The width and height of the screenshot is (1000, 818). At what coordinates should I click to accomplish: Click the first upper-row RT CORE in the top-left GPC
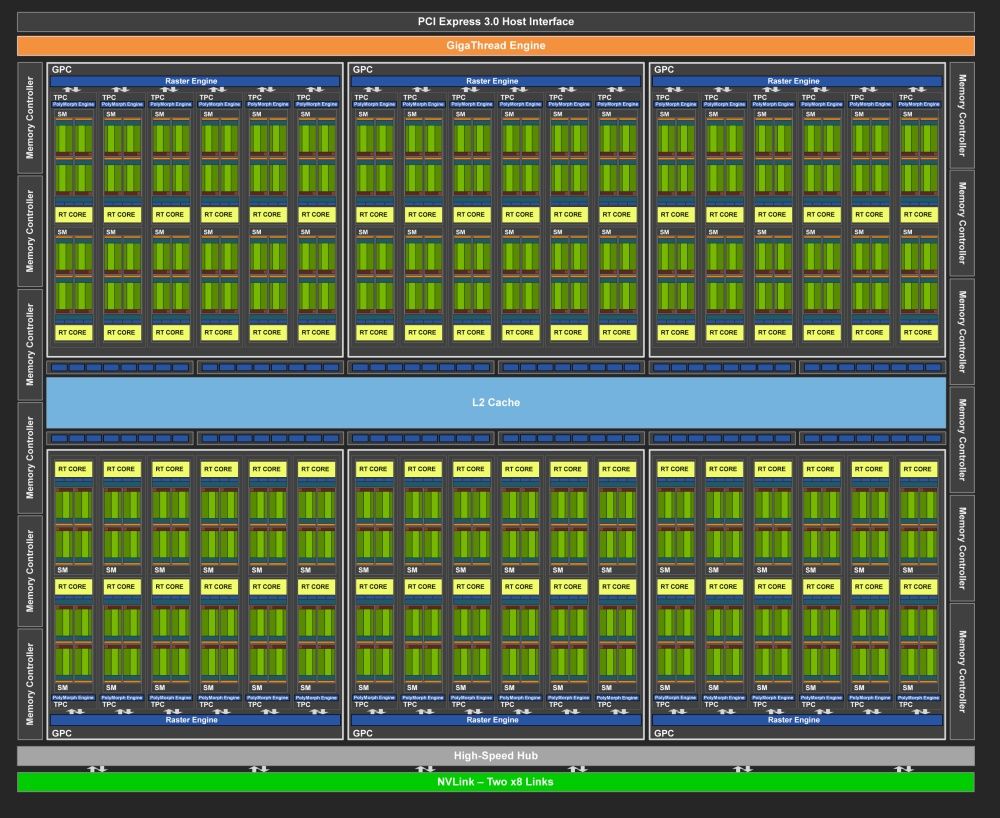point(73,215)
